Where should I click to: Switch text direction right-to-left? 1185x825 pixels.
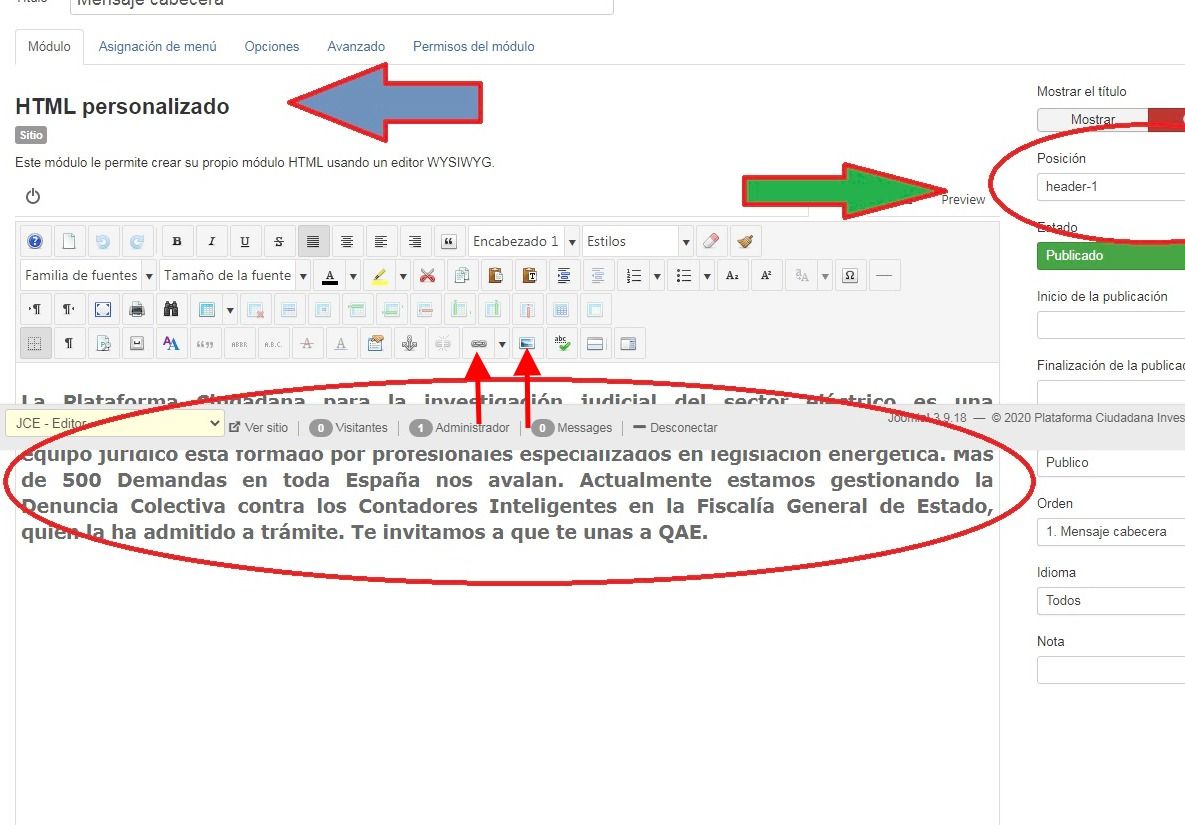click(x=69, y=310)
